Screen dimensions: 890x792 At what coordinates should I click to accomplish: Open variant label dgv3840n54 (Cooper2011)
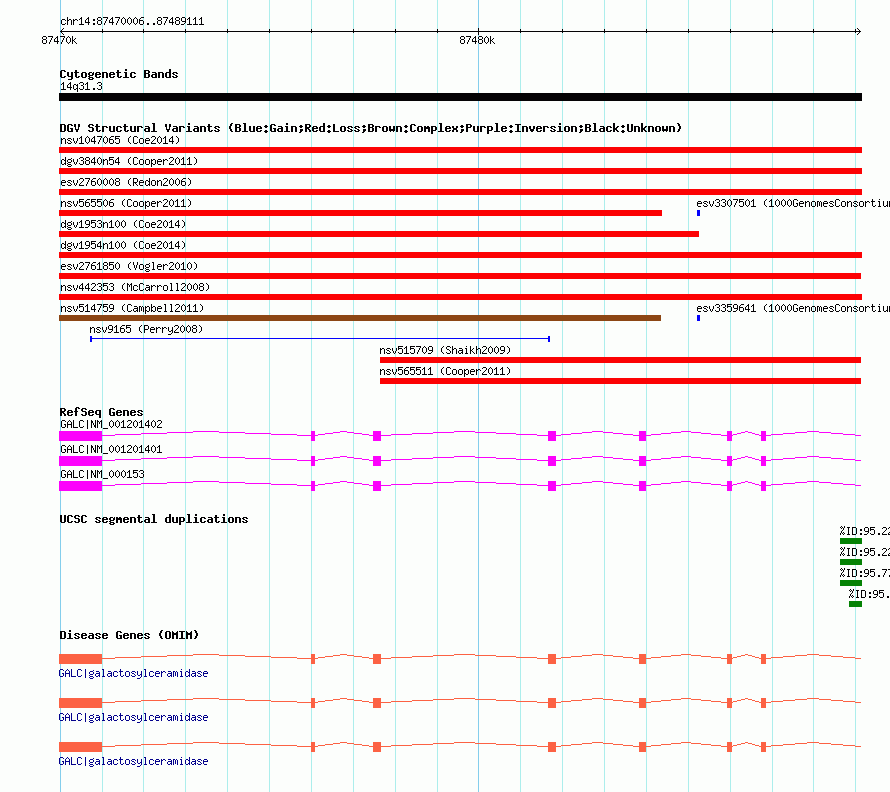[x=129, y=161]
